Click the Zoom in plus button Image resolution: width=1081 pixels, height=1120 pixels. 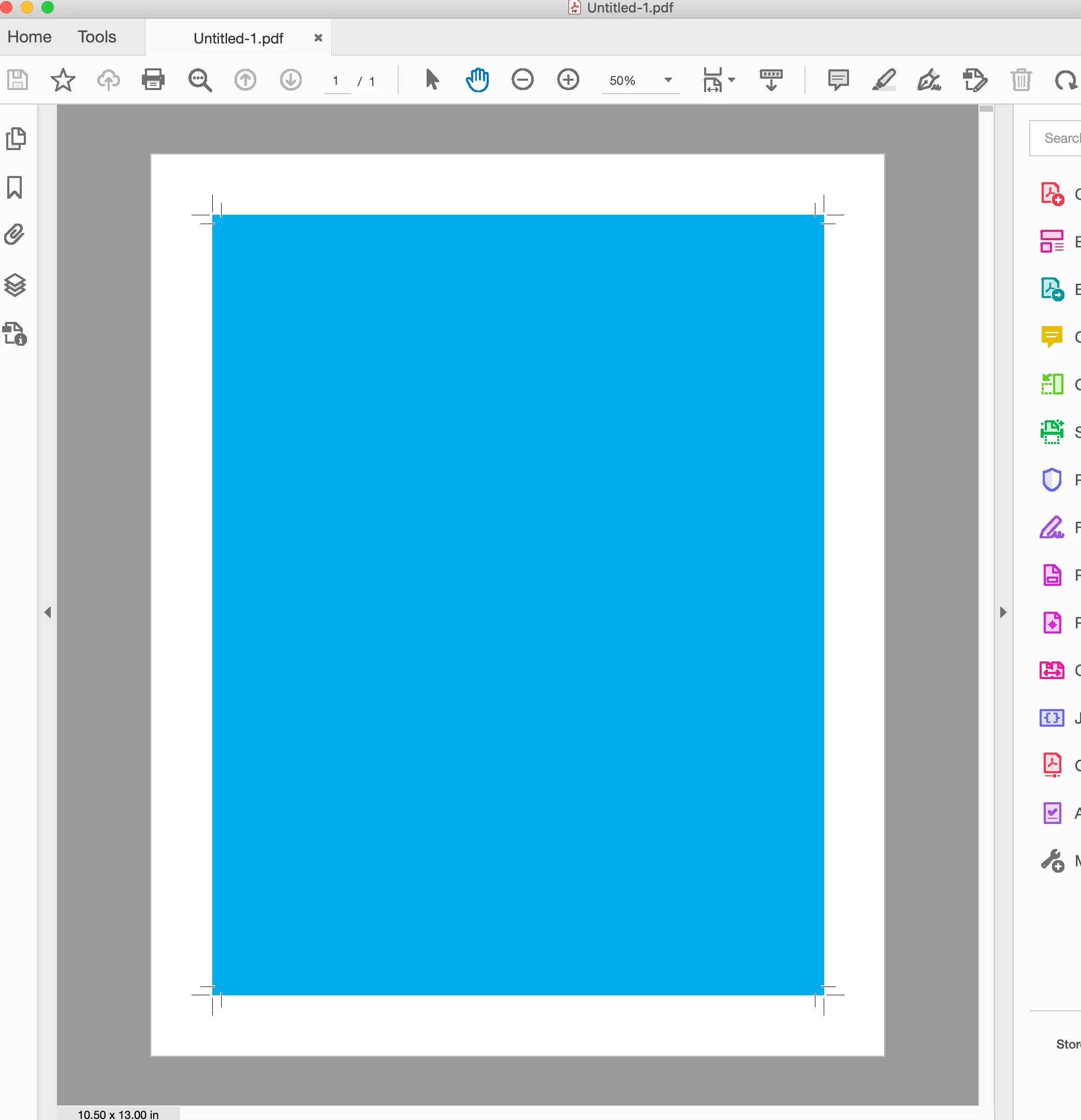tap(567, 80)
